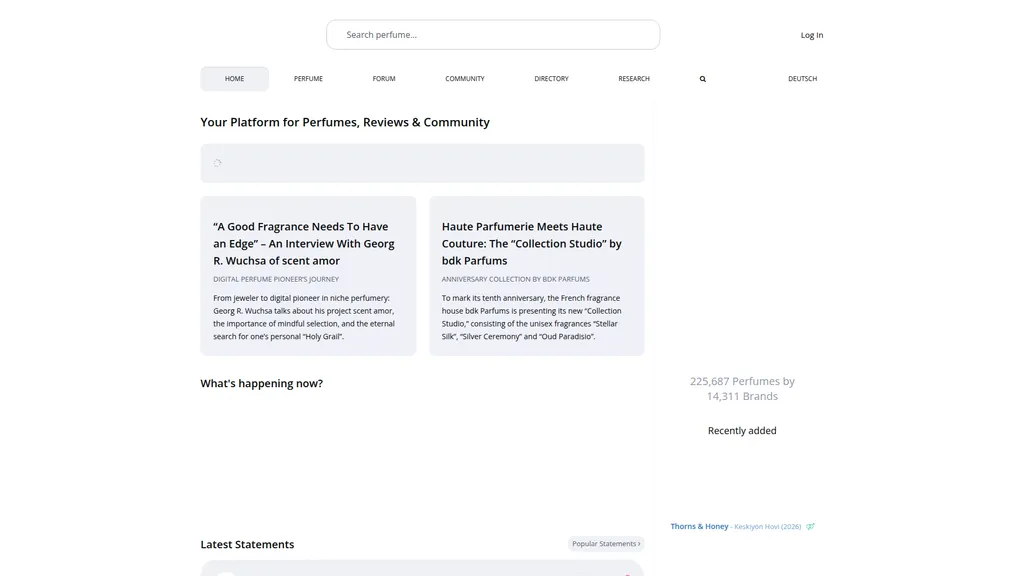This screenshot has width=1024, height=576.
Task: Open the PERFUME menu item
Action: pos(308,79)
